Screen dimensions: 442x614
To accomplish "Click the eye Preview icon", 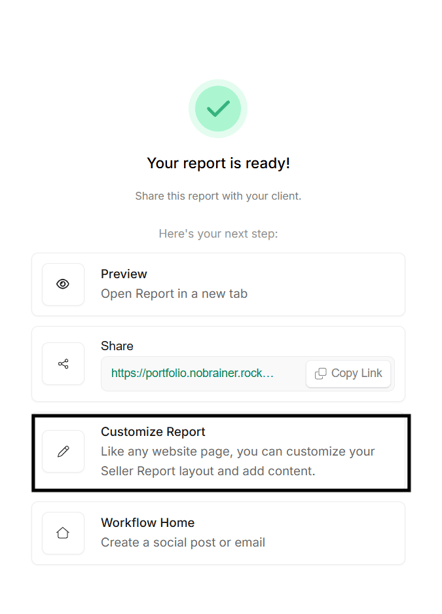I will 63,284.
